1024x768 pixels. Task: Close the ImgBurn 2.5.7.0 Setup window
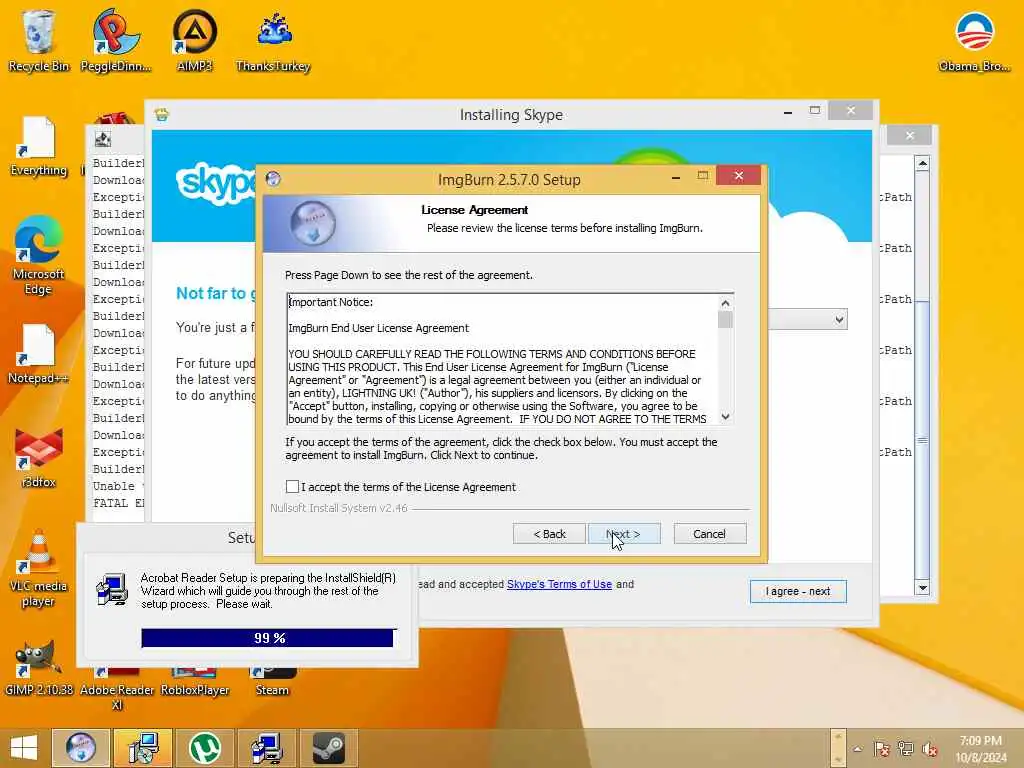[x=739, y=175]
